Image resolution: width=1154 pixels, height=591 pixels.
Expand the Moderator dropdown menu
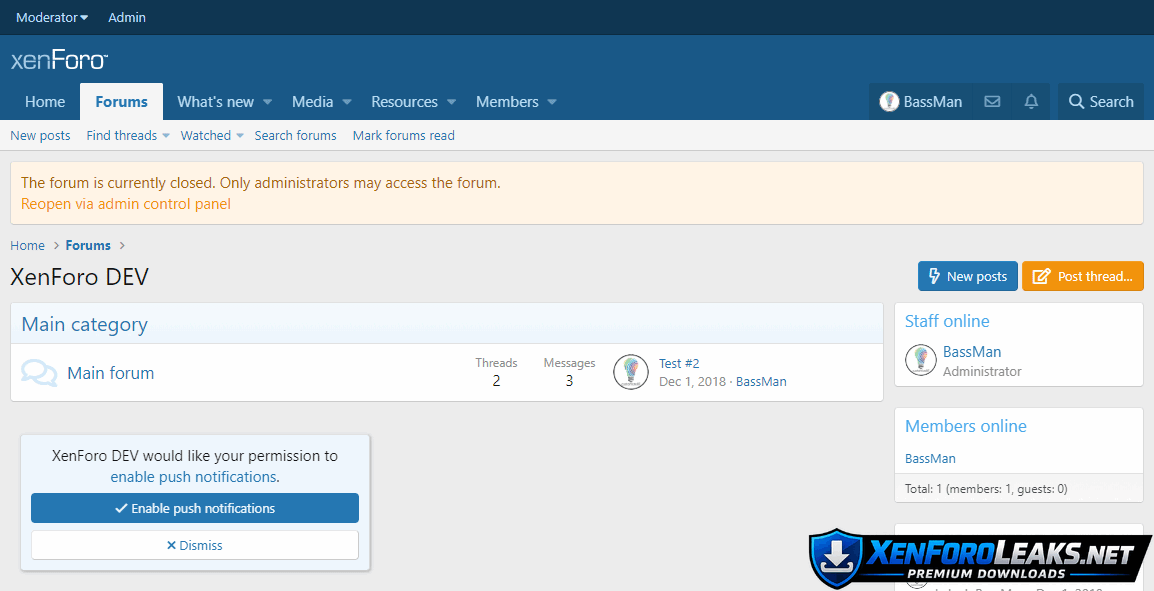tap(52, 17)
